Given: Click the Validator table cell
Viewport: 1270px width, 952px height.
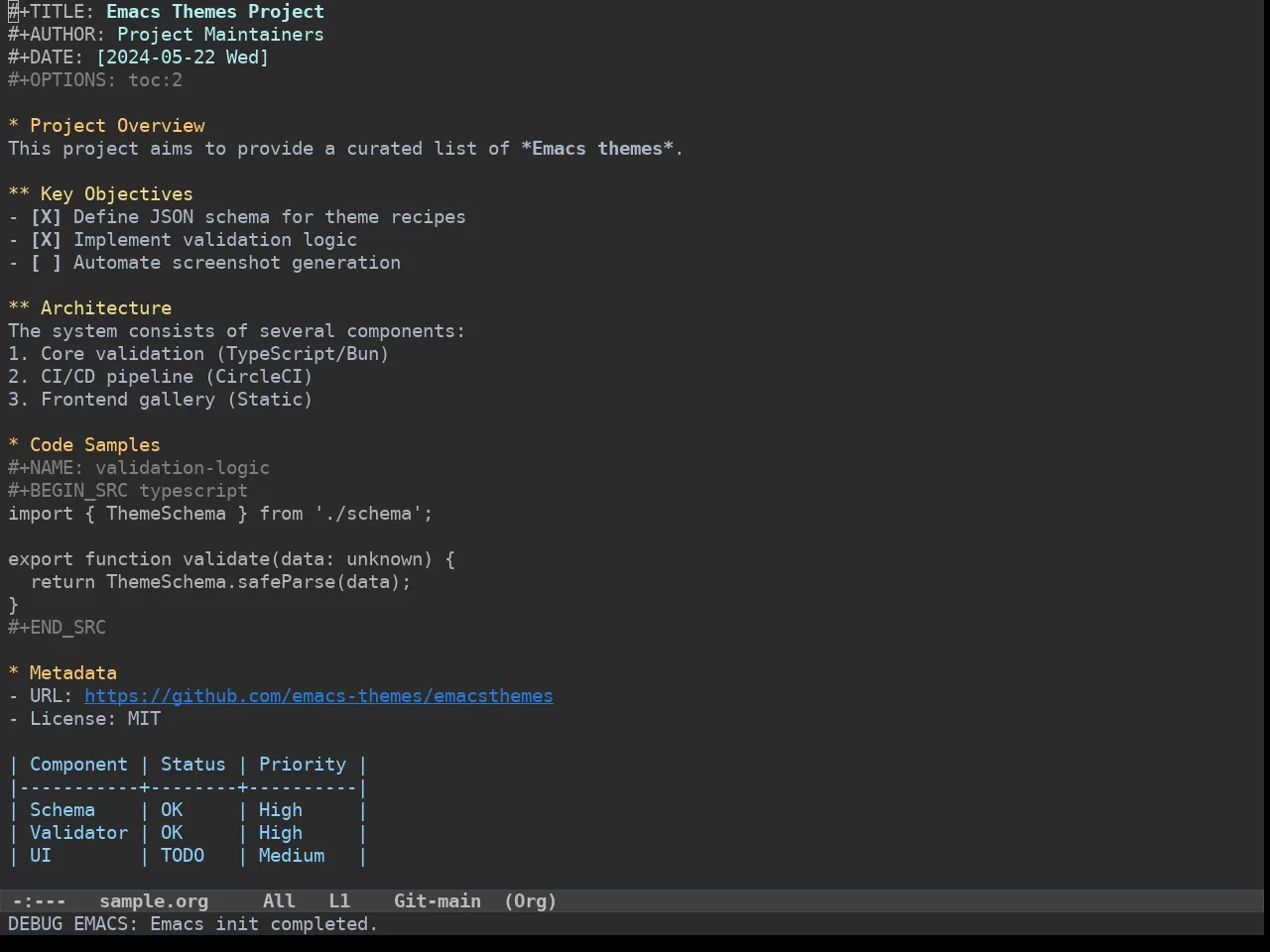Looking at the screenshot, I should point(78,833).
